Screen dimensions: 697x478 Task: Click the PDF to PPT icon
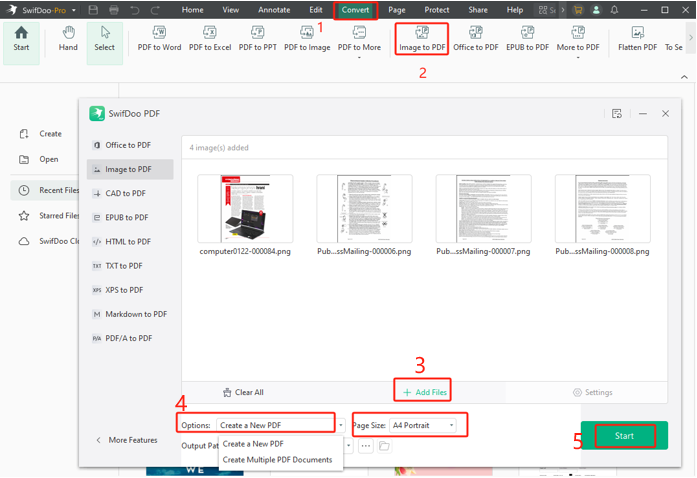pos(258,40)
